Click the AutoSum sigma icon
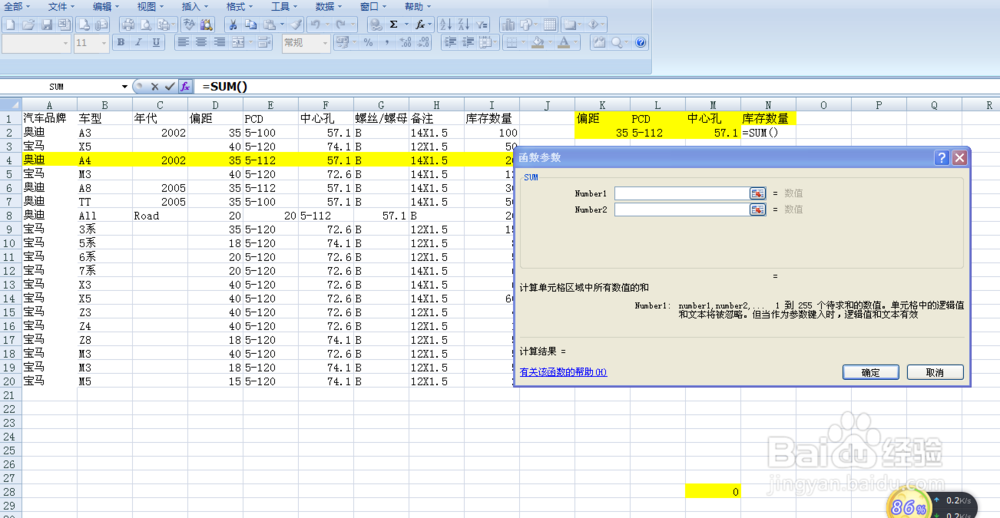This screenshot has width=1000, height=518. click(393, 25)
